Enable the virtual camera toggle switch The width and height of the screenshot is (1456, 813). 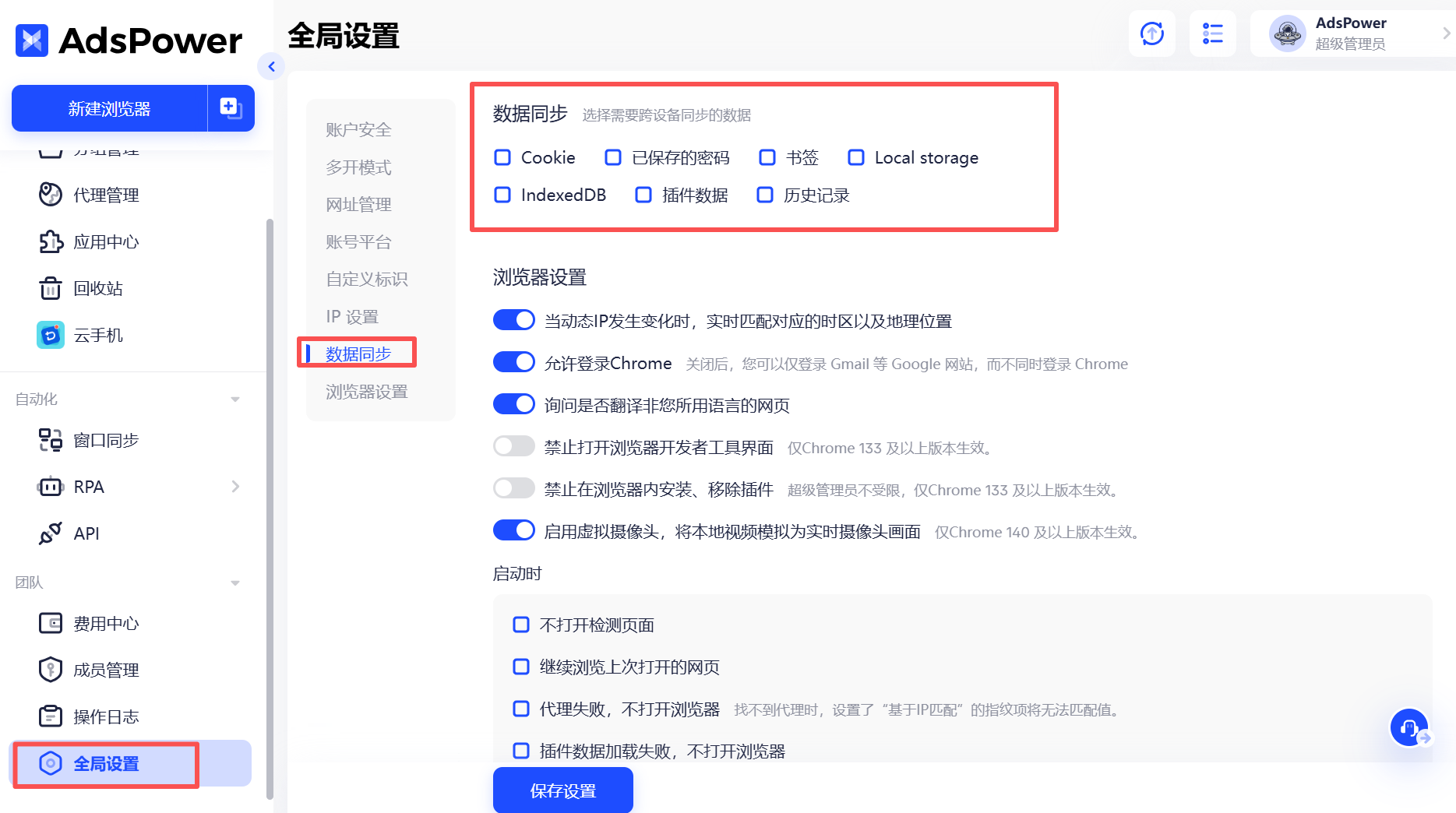pos(513,530)
